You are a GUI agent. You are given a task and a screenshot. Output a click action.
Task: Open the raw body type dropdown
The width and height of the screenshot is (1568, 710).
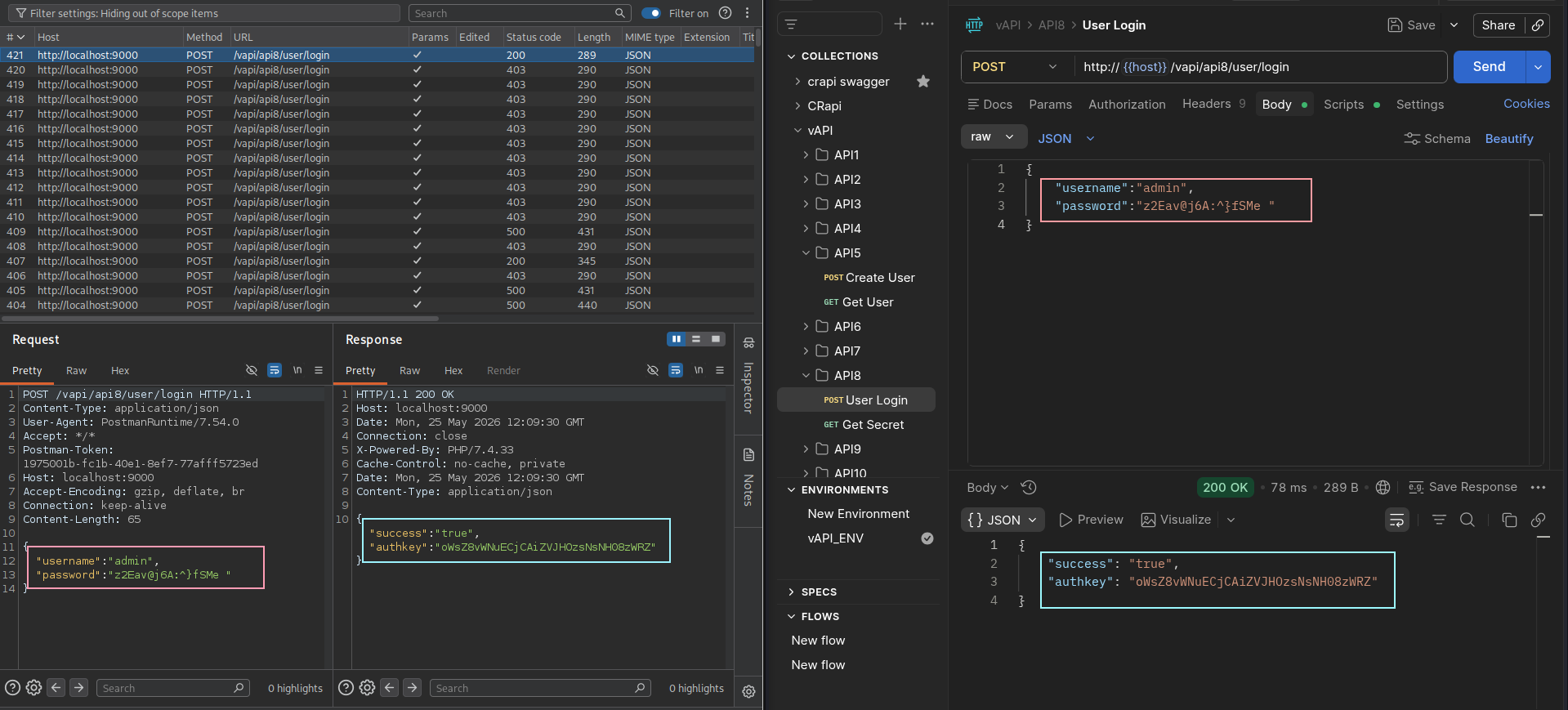pyautogui.click(x=992, y=137)
